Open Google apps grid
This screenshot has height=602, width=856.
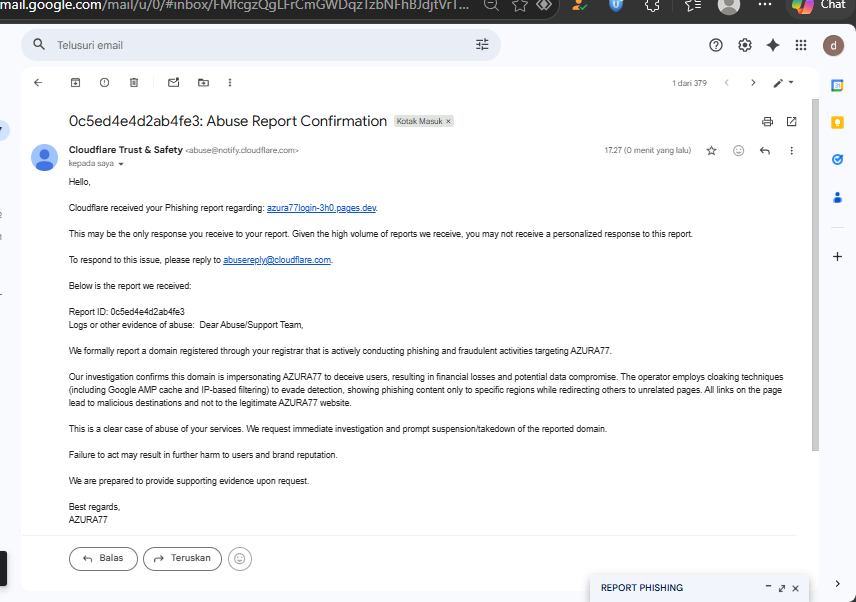point(801,45)
